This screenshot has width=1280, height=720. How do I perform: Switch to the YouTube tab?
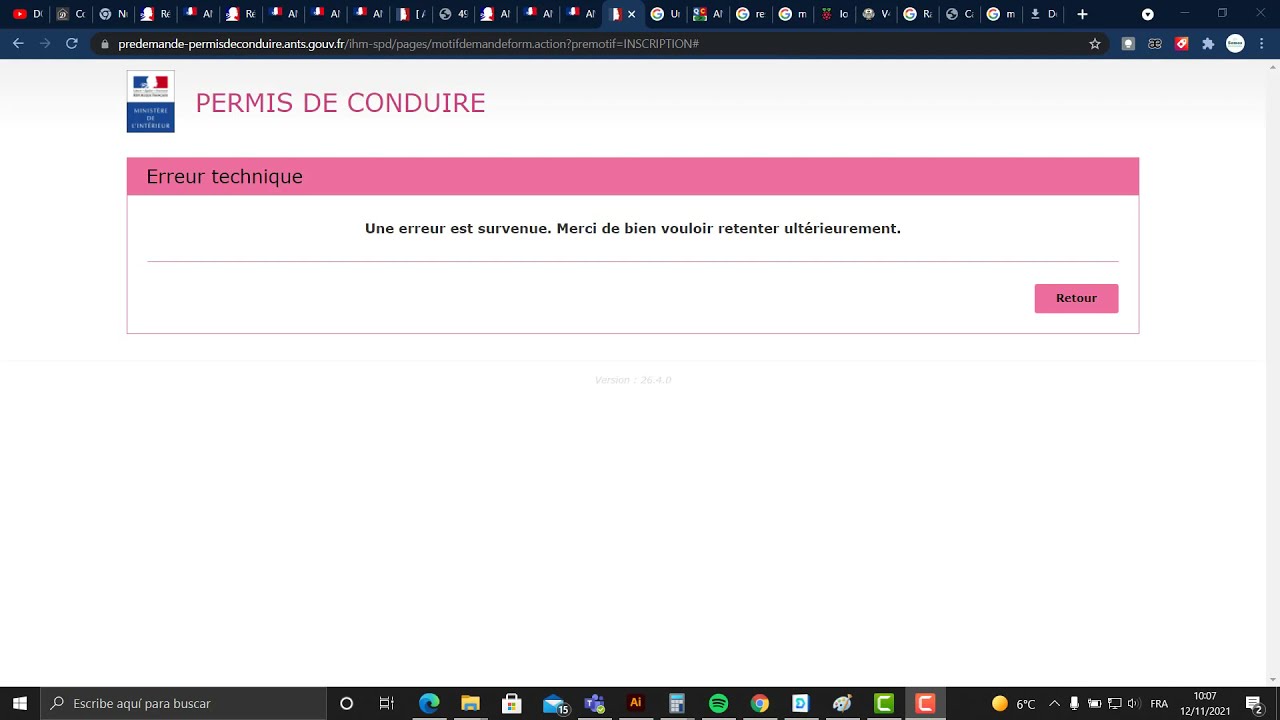click(x=27, y=14)
